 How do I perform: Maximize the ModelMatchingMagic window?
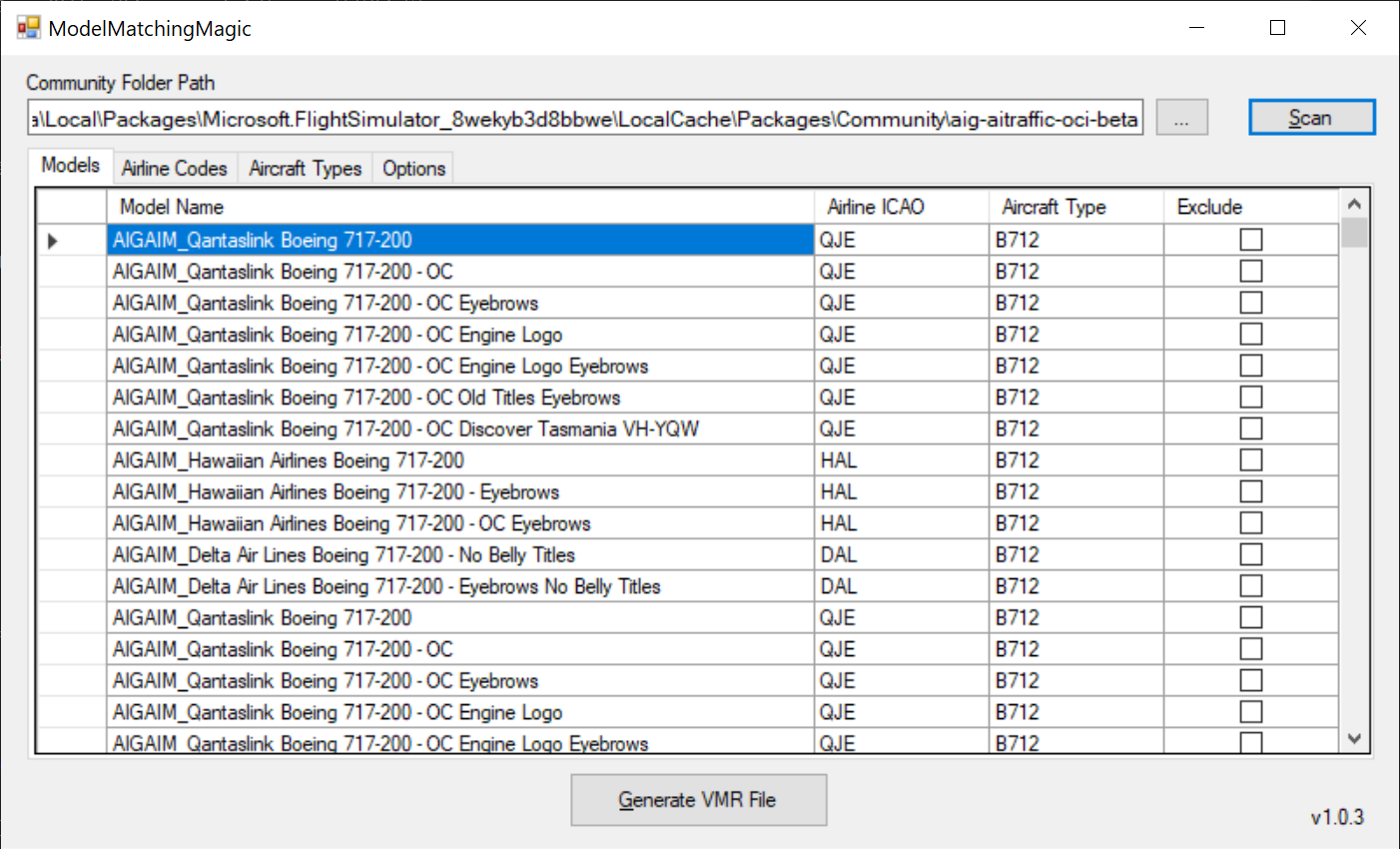[x=1277, y=28]
